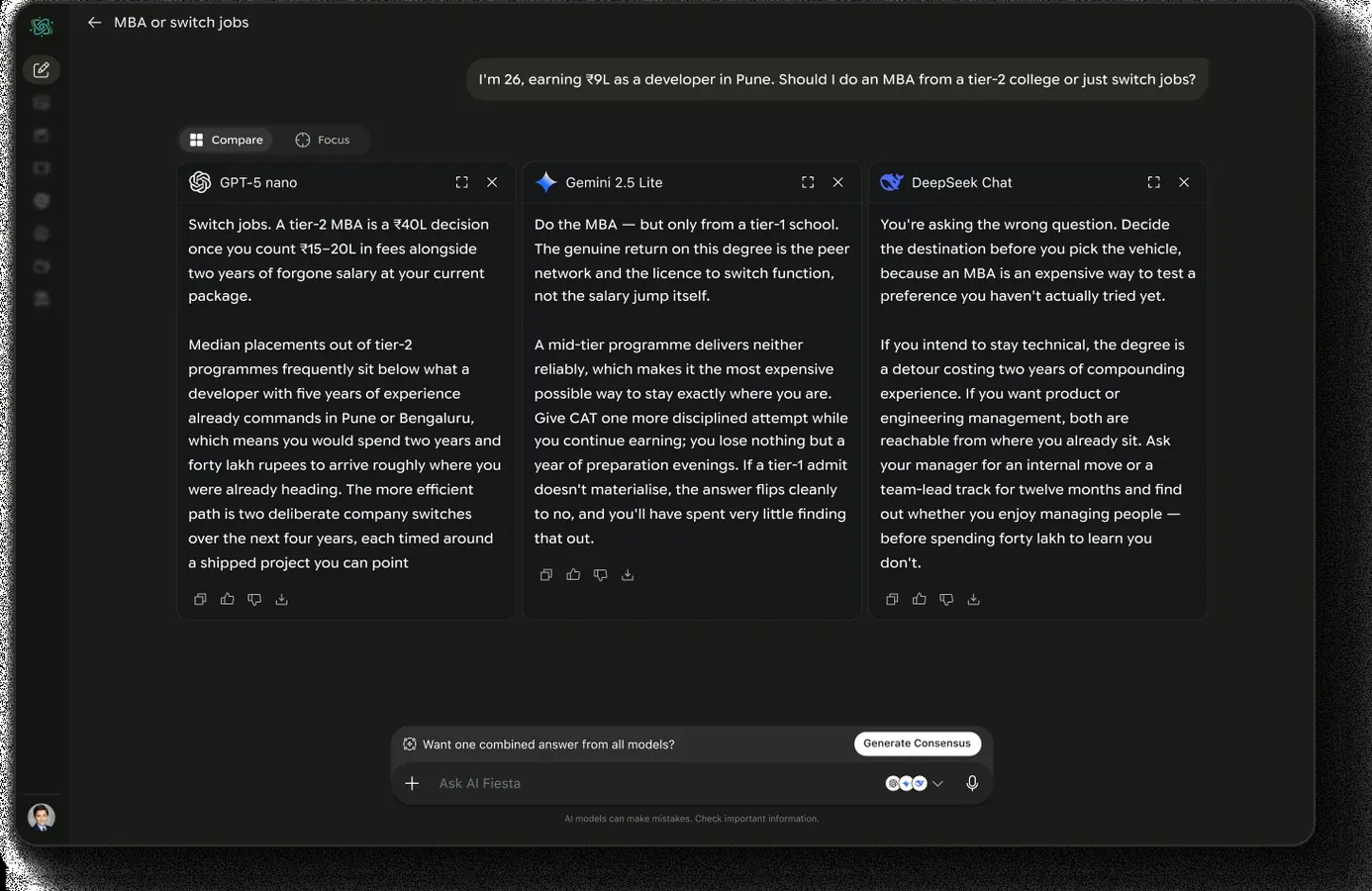Click the AI Fiesta logo icon
Image resolution: width=1372 pixels, height=891 pixels.
42,27
